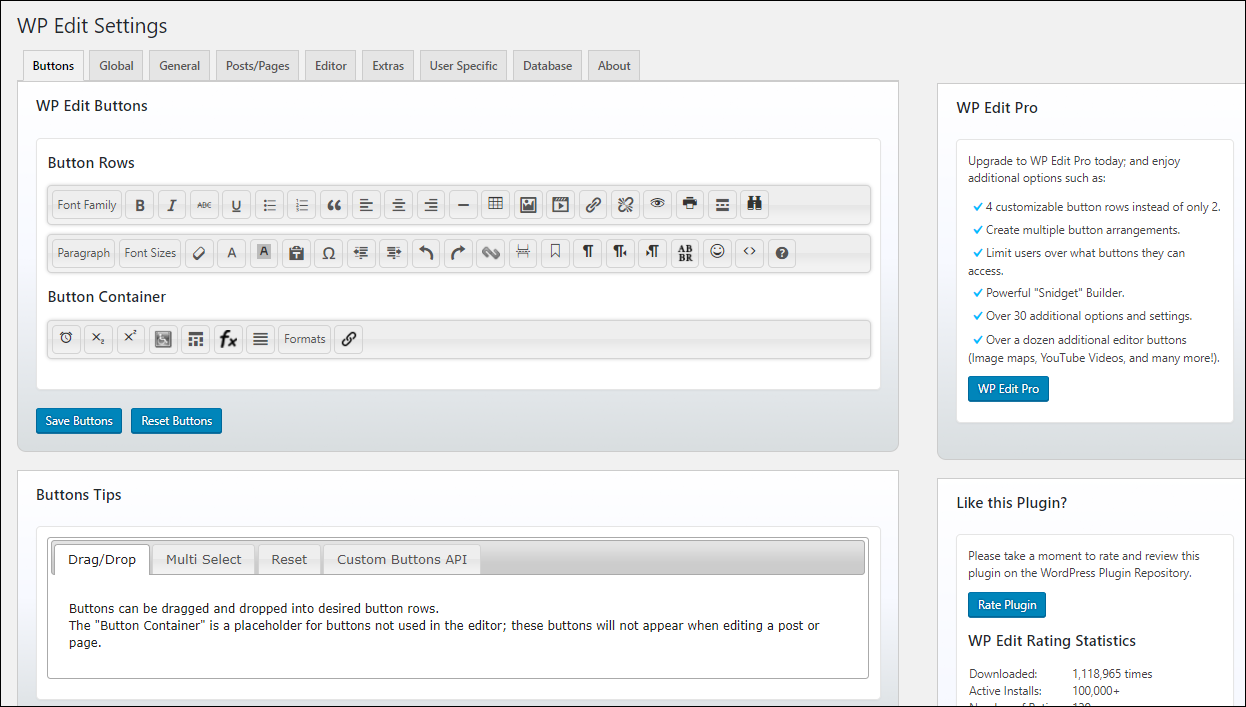Click the Horizontal line button
Viewport: 1246px width, 707px height.
click(463, 205)
